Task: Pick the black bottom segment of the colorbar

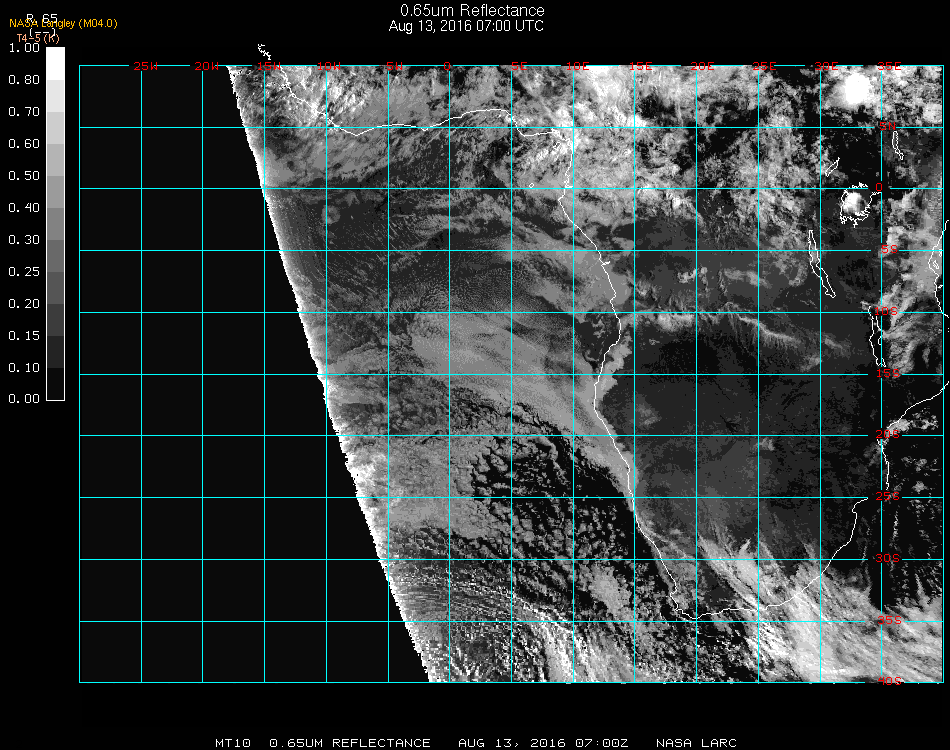Action: 55,383
